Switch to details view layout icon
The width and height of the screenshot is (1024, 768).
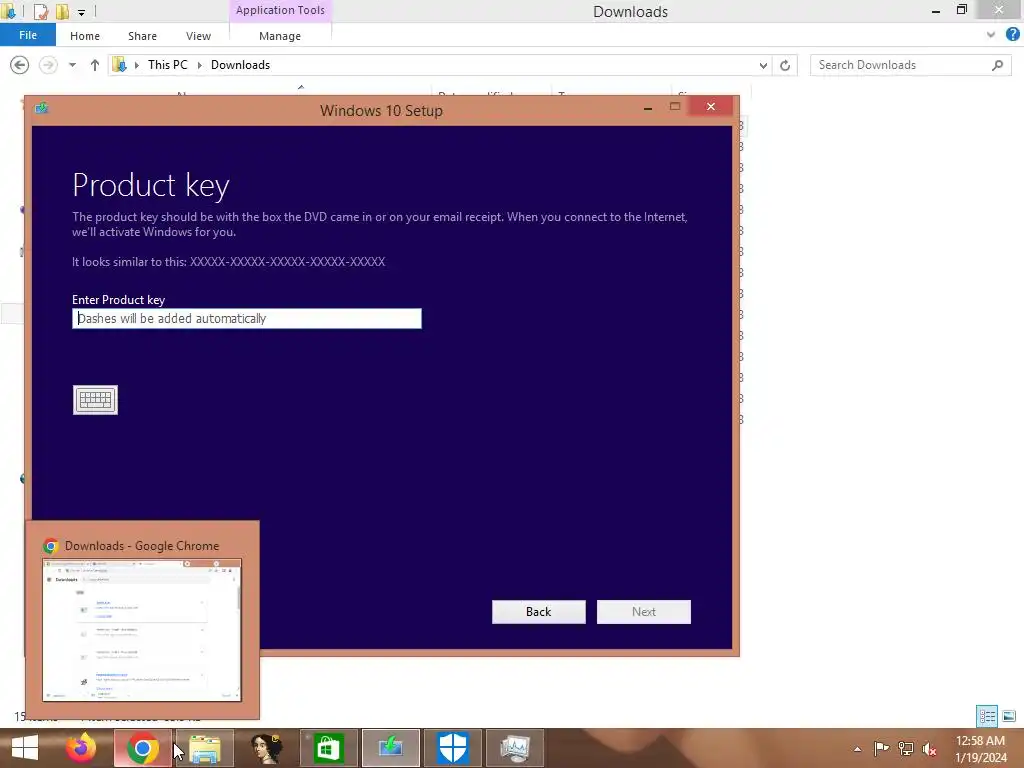(987, 716)
